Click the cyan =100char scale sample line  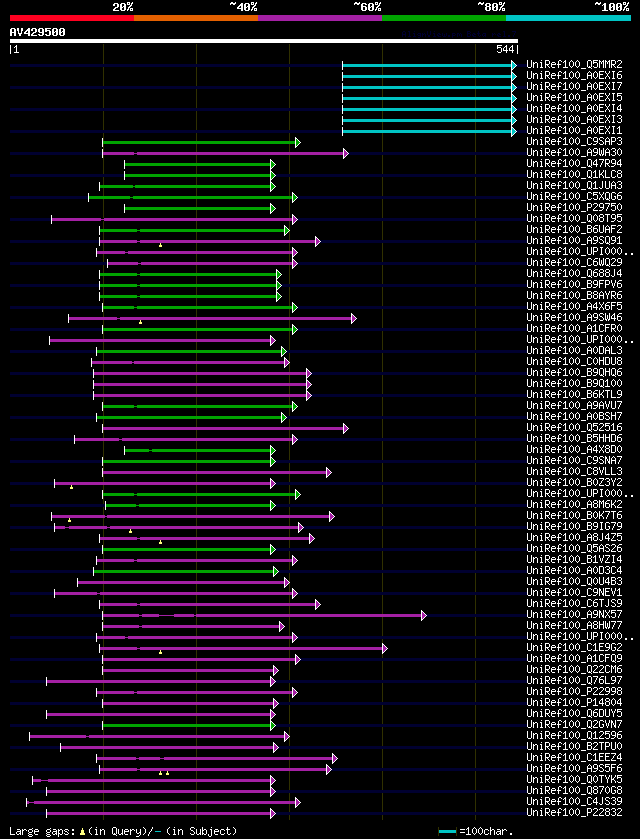(x=447, y=832)
